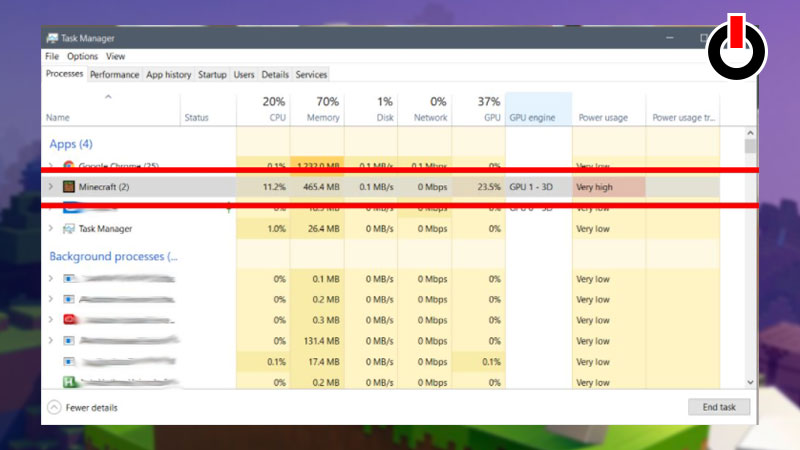Click the Task Manager row icon

(69, 229)
